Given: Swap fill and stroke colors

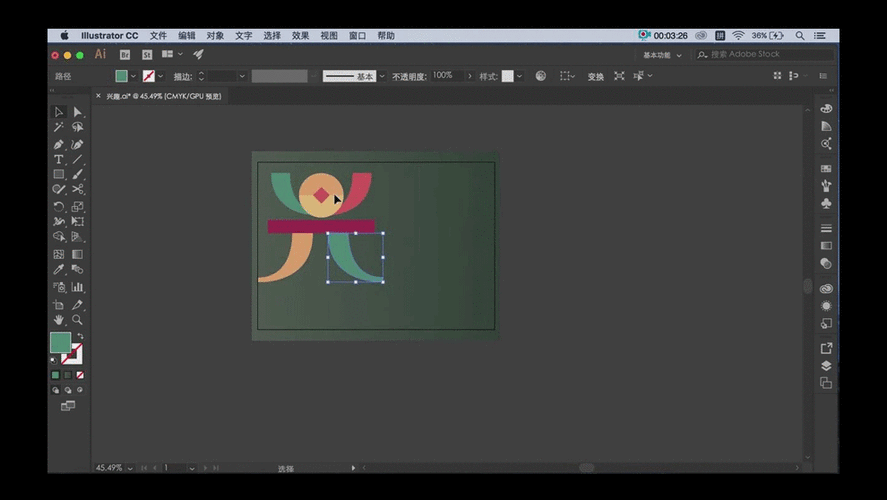Looking at the screenshot, I should tap(80, 336).
